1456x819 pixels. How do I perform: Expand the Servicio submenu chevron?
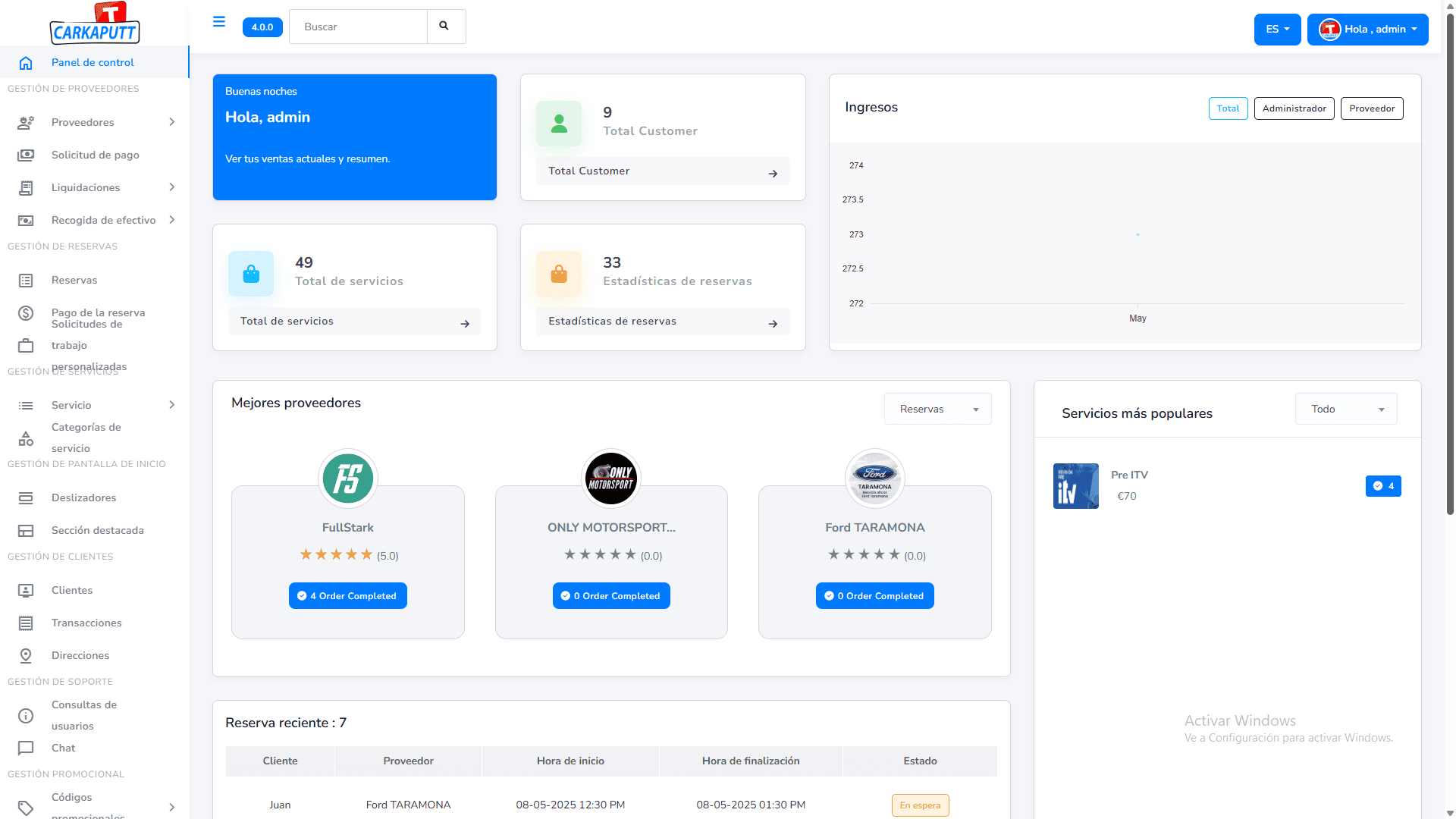pyautogui.click(x=172, y=405)
